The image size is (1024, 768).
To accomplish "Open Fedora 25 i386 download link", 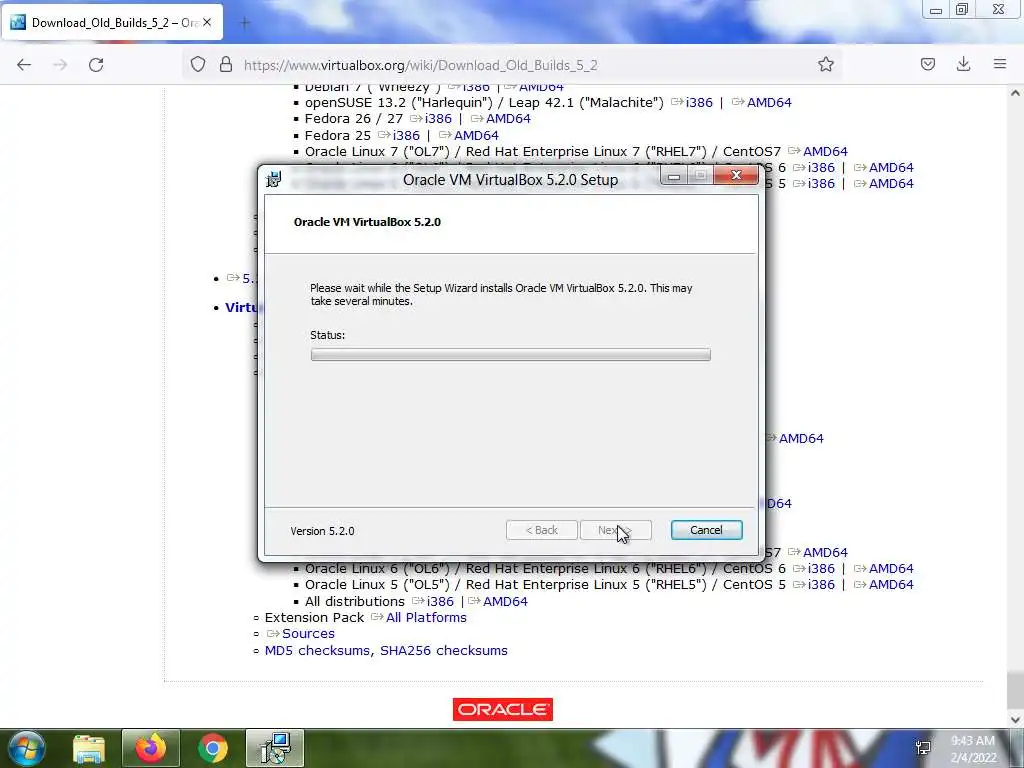I will pyautogui.click(x=406, y=135).
